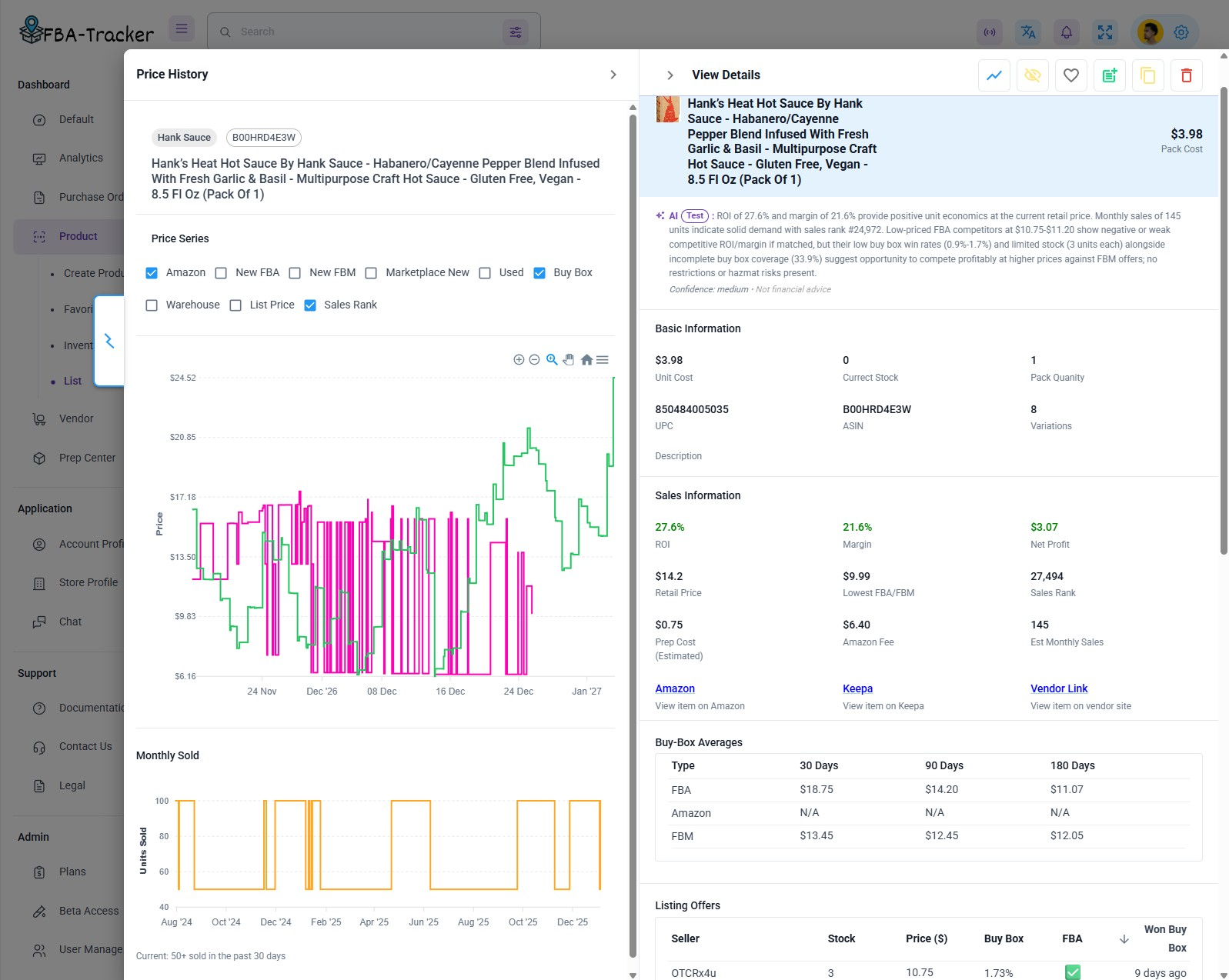
Task: Open the Vendor Link
Action: (x=1059, y=689)
